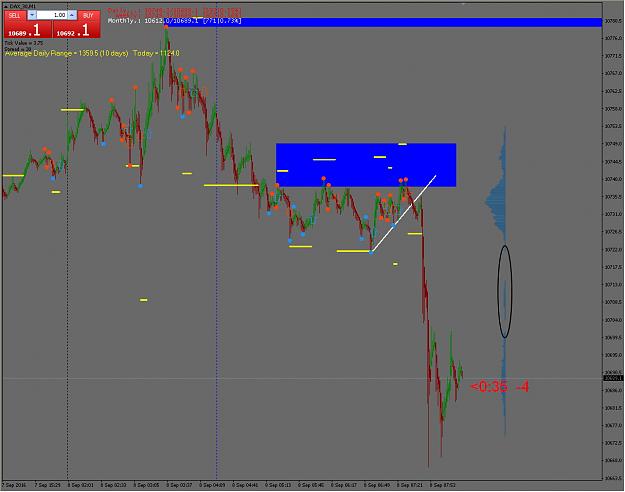This screenshot has width=625, height=492.
Task: Decrease lot volume with down arrow
Action: (32, 15)
